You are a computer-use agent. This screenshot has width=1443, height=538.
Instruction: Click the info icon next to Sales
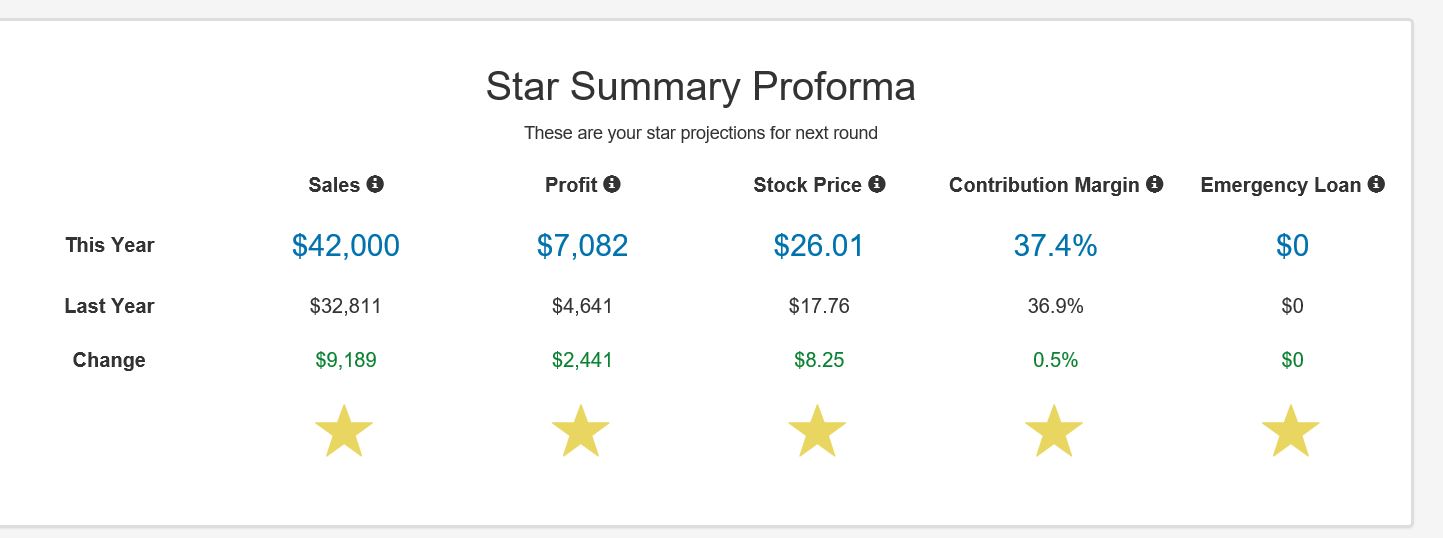pos(375,184)
